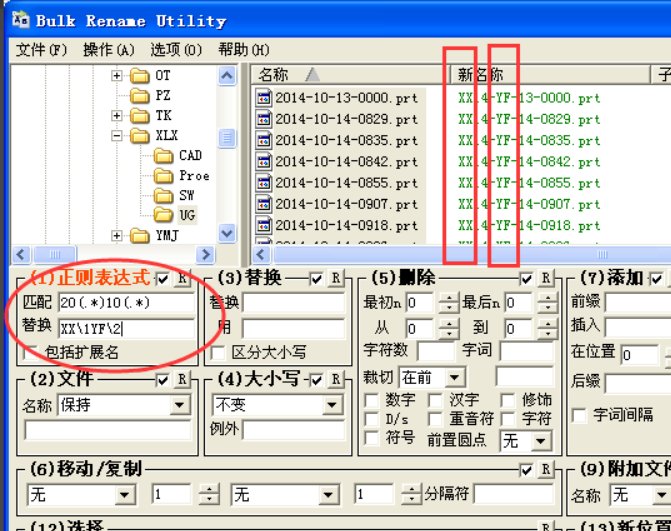671x531 pixels.
Task: Select the PZ folder icon
Action: (140, 95)
